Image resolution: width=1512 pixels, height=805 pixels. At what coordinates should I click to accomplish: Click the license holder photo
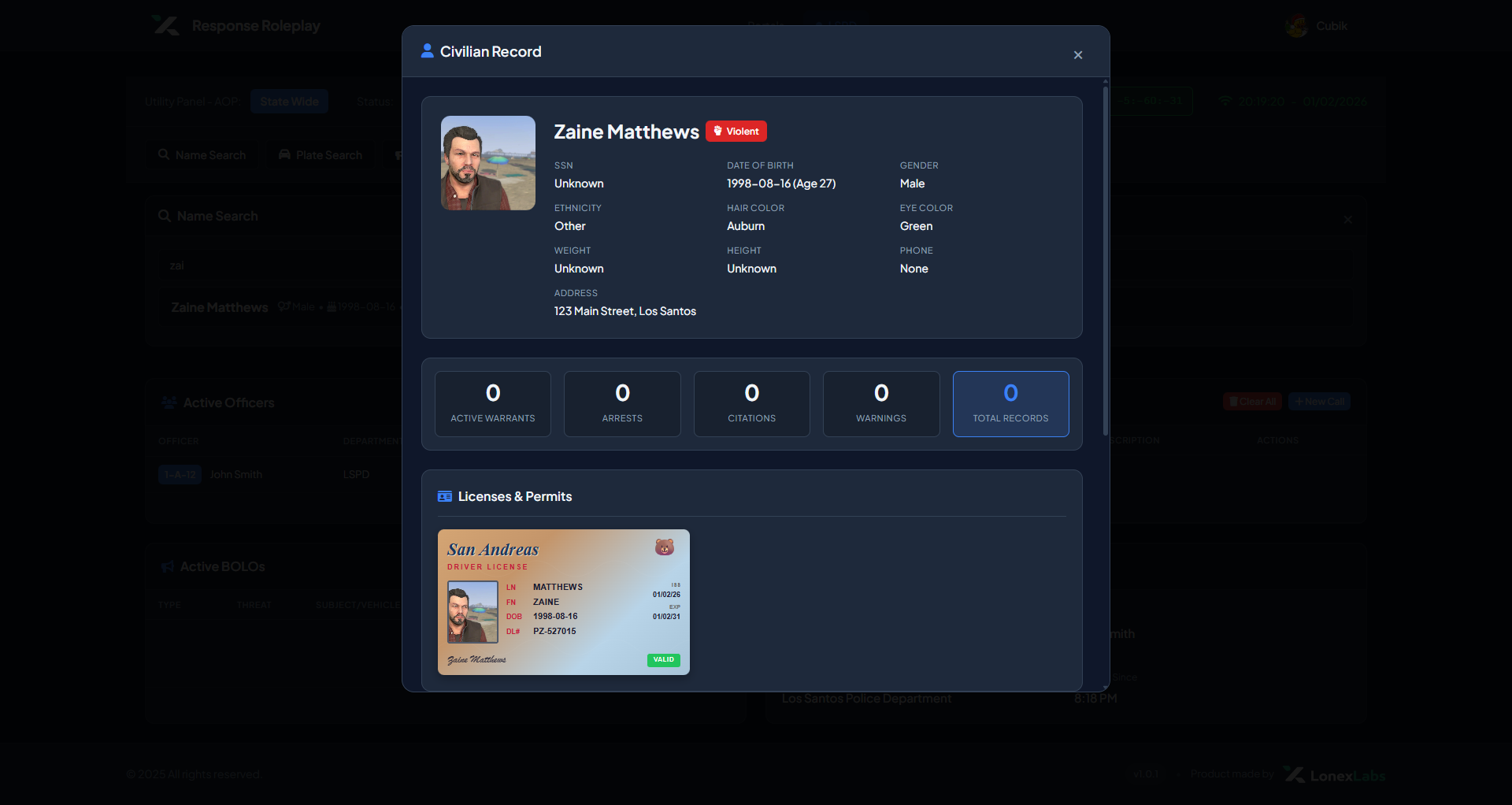tap(472, 612)
